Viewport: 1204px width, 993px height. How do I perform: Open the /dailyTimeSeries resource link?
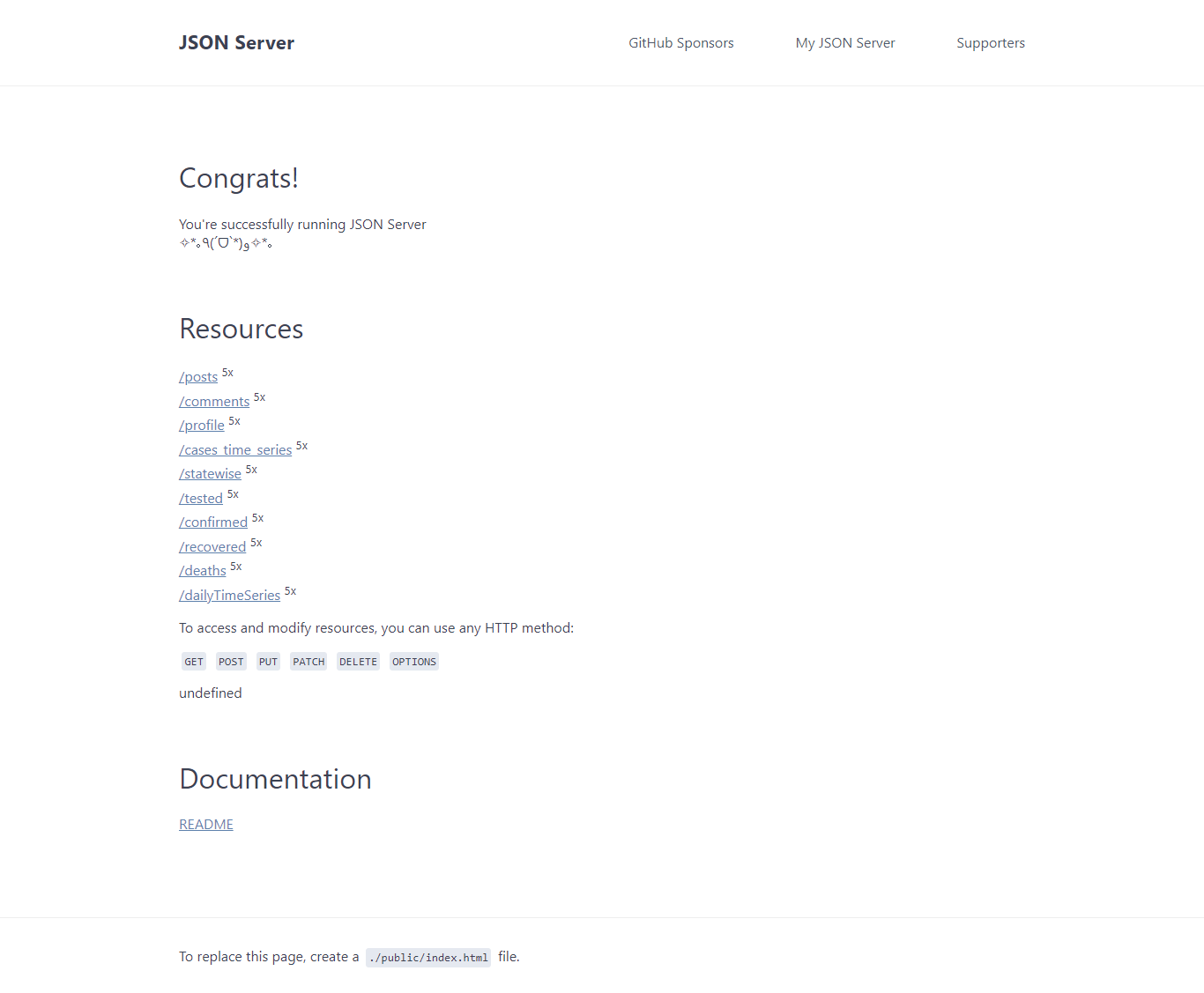(229, 596)
